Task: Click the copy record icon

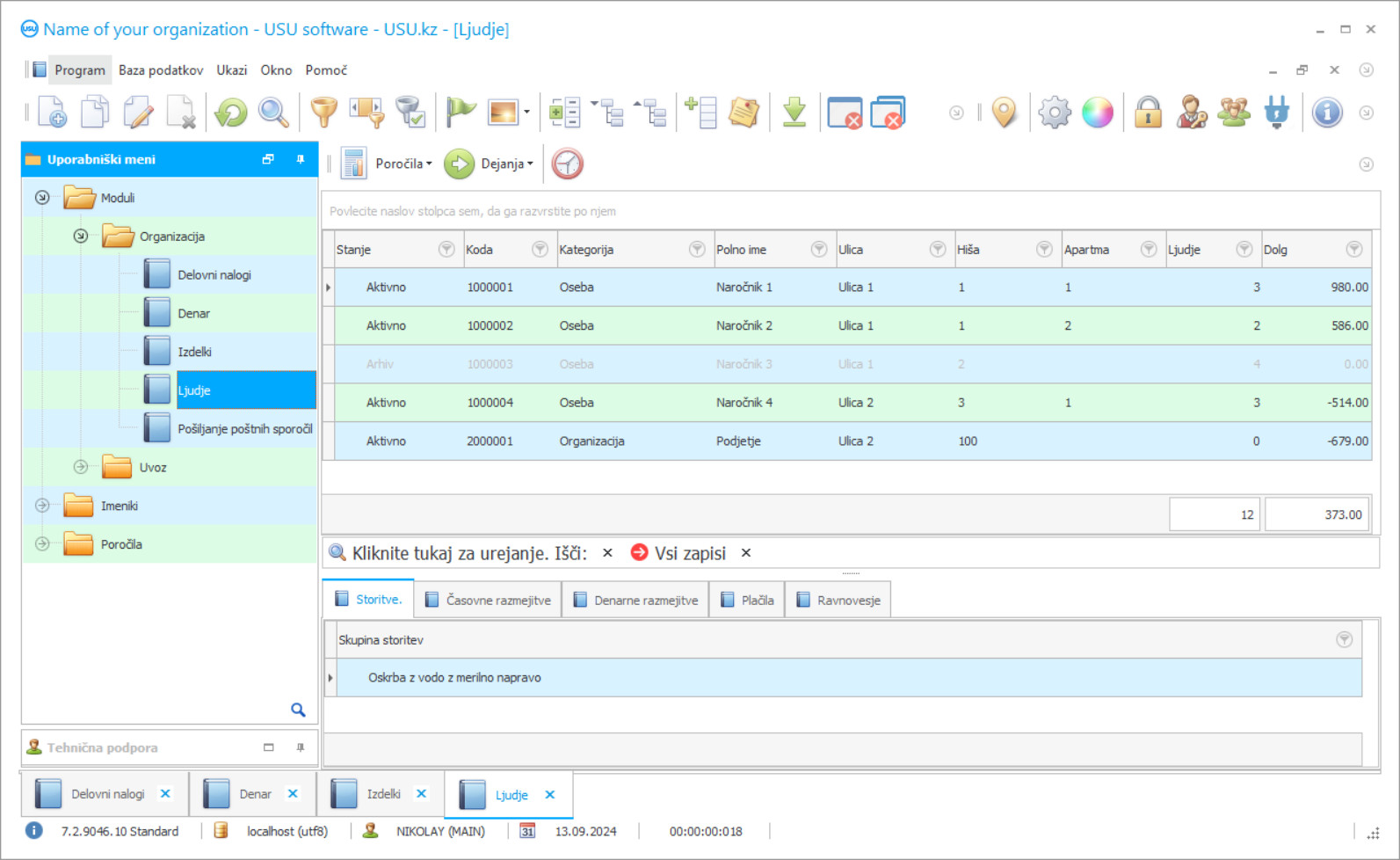Action: click(x=95, y=113)
